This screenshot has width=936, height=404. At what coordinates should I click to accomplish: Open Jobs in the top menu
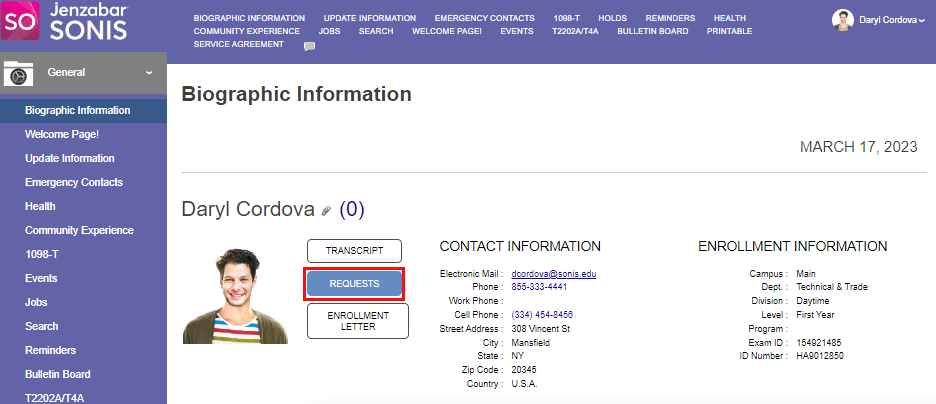click(x=330, y=31)
